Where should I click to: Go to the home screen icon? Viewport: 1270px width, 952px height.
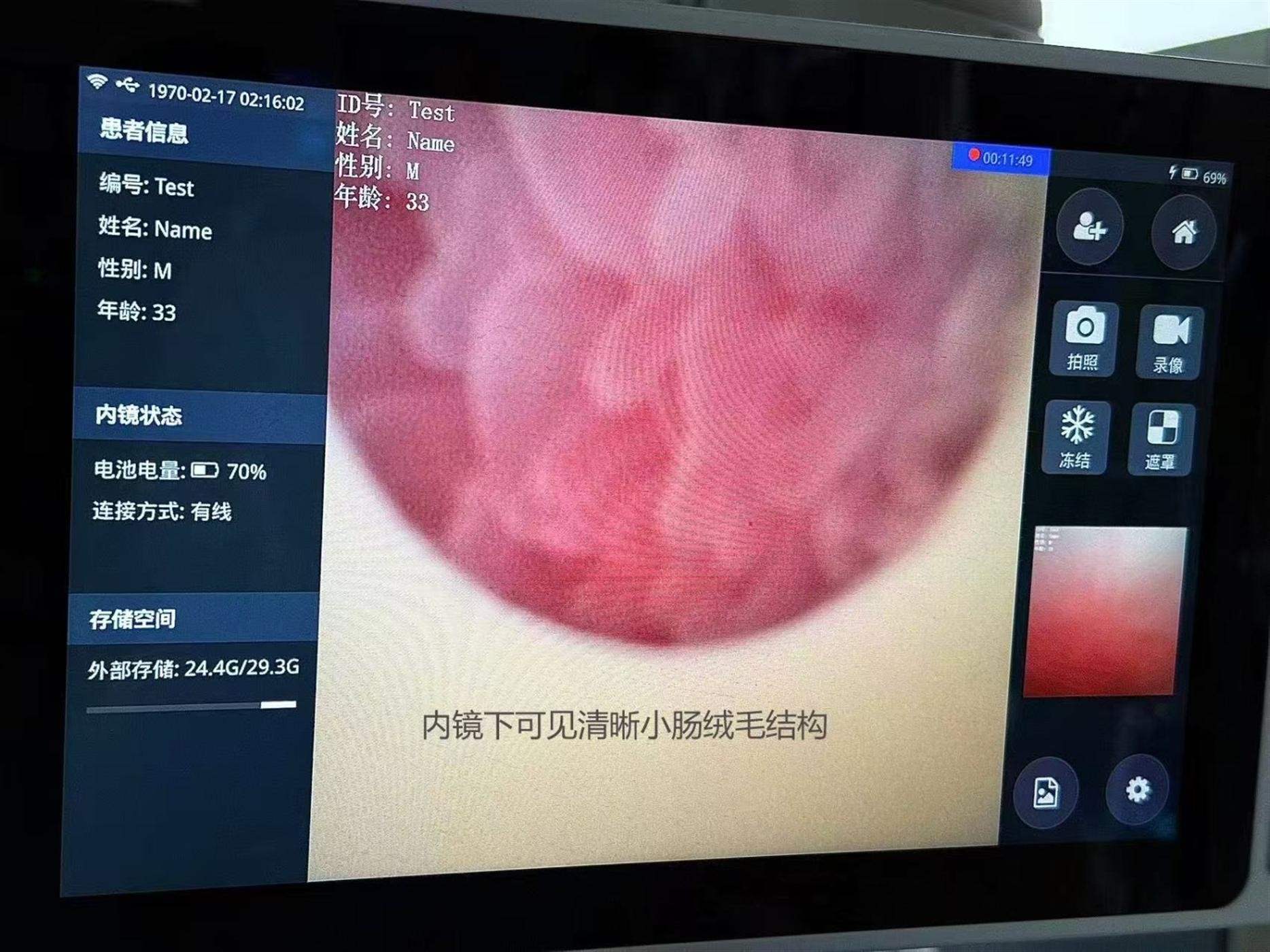point(1184,233)
